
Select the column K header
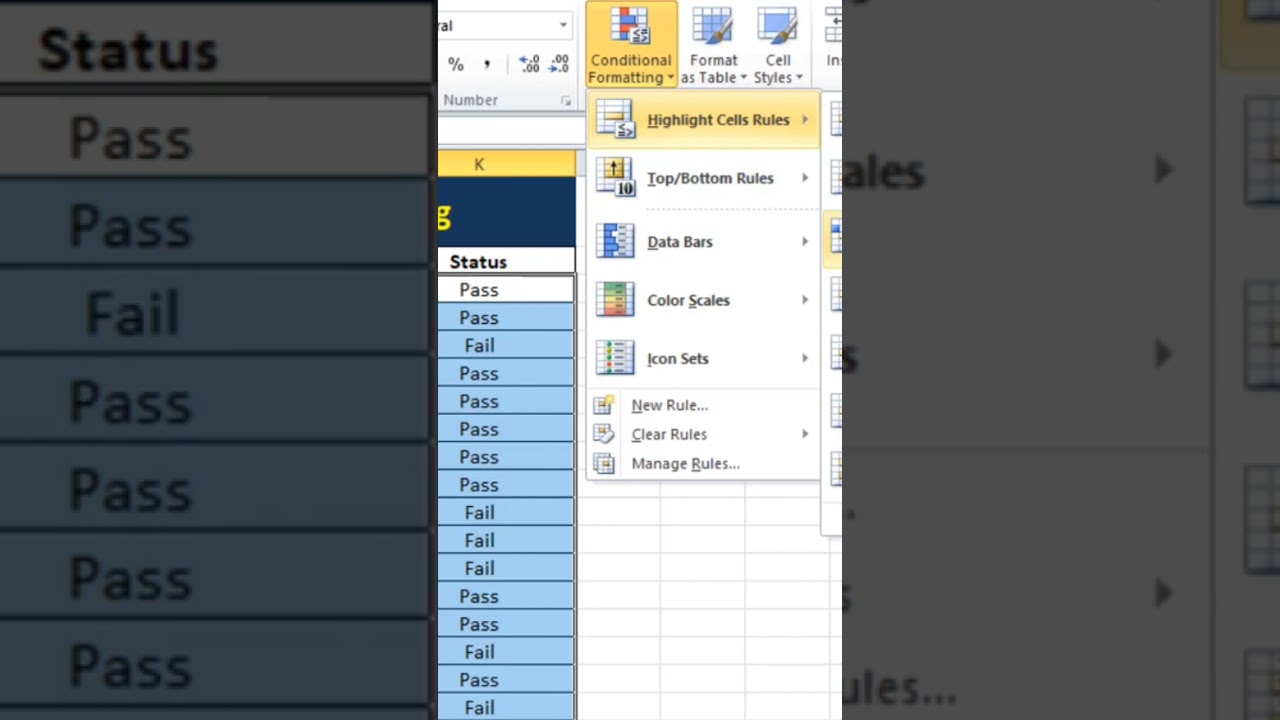tap(506, 164)
